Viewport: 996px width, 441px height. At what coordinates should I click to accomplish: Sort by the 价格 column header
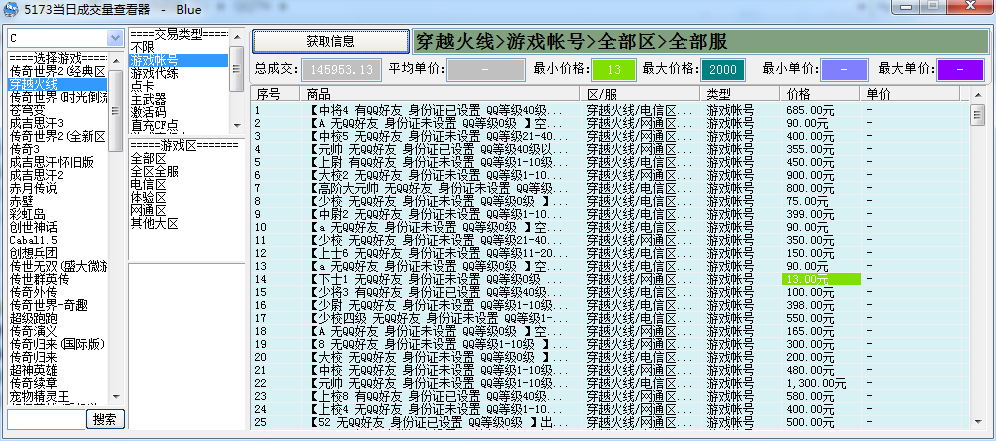pyautogui.click(x=821, y=94)
